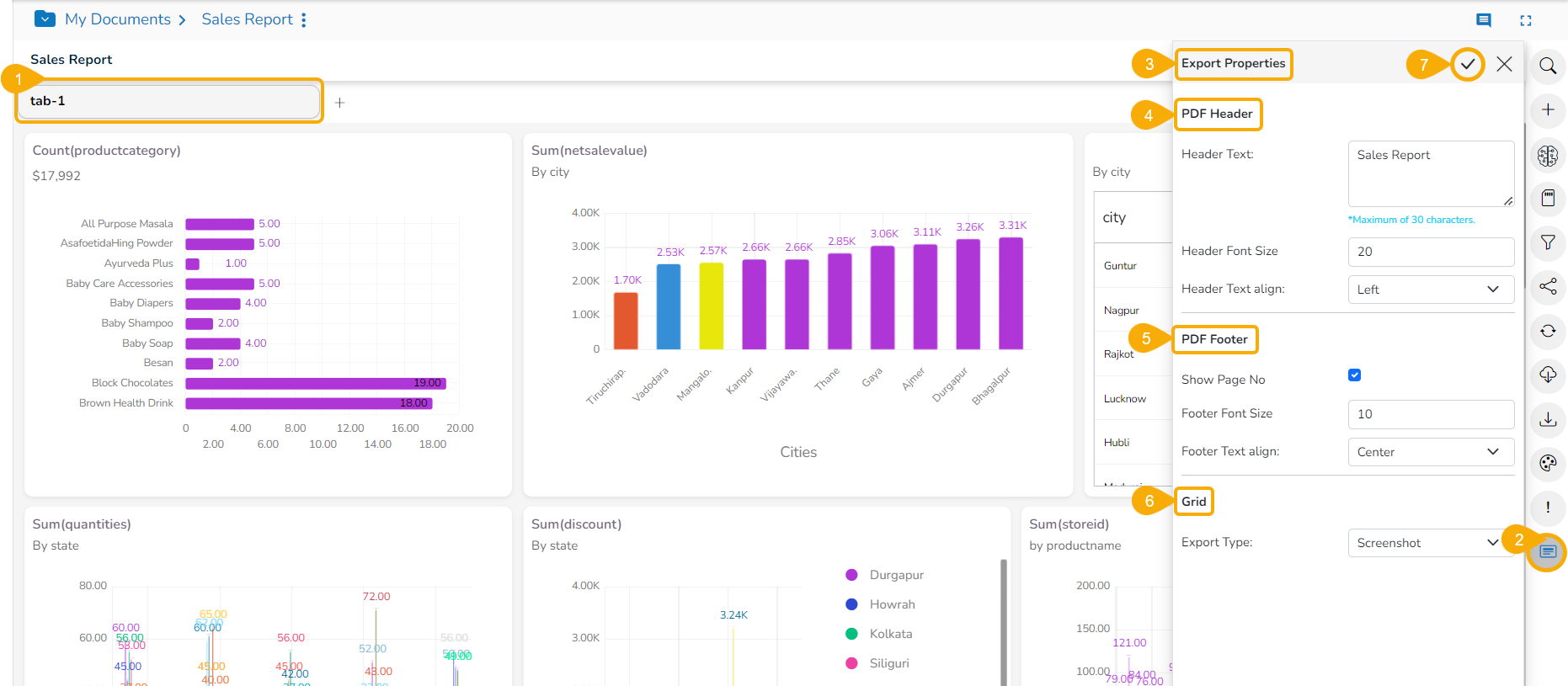Click the AI brain icon in sidebar

[1547, 155]
